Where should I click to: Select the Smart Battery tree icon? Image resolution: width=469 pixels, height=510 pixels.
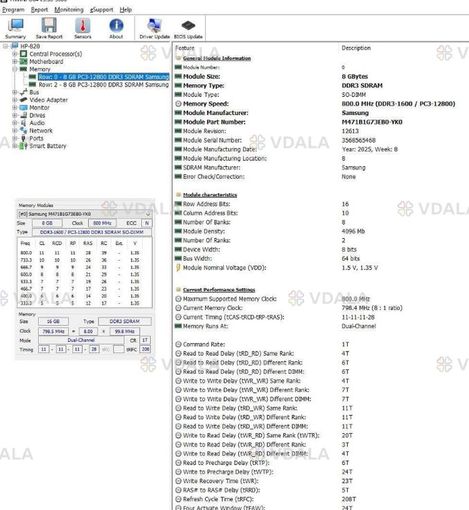(x=23, y=146)
